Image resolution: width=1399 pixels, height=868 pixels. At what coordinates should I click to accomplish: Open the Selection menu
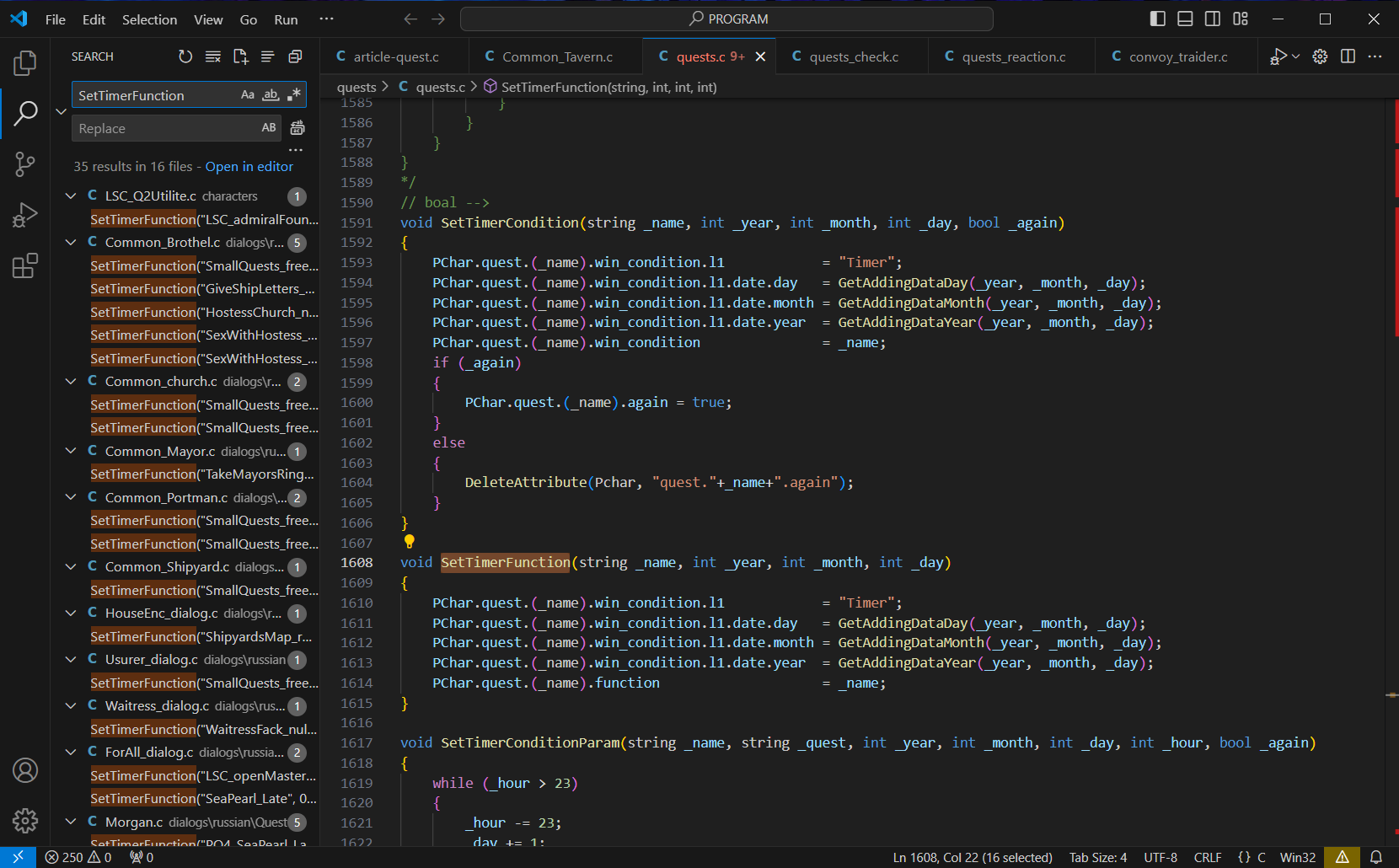(x=149, y=19)
